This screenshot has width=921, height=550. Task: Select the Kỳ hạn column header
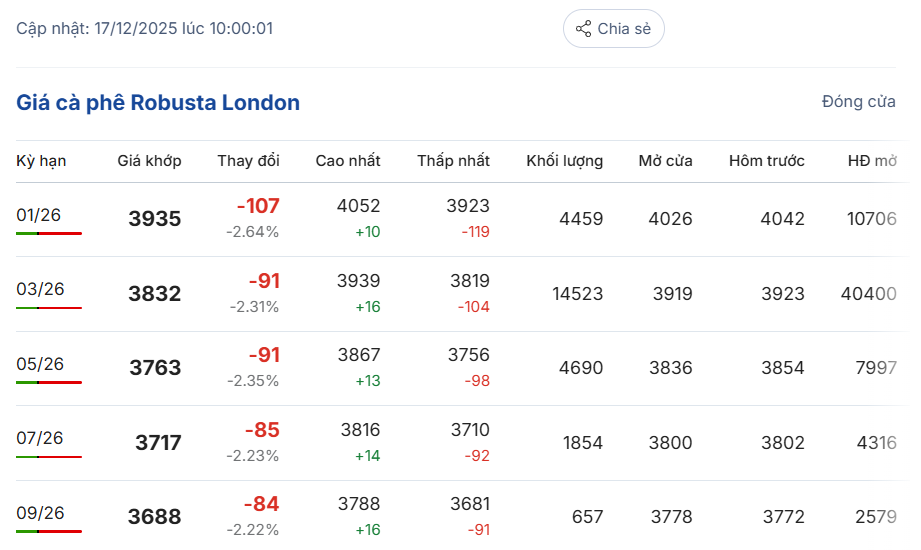41,161
